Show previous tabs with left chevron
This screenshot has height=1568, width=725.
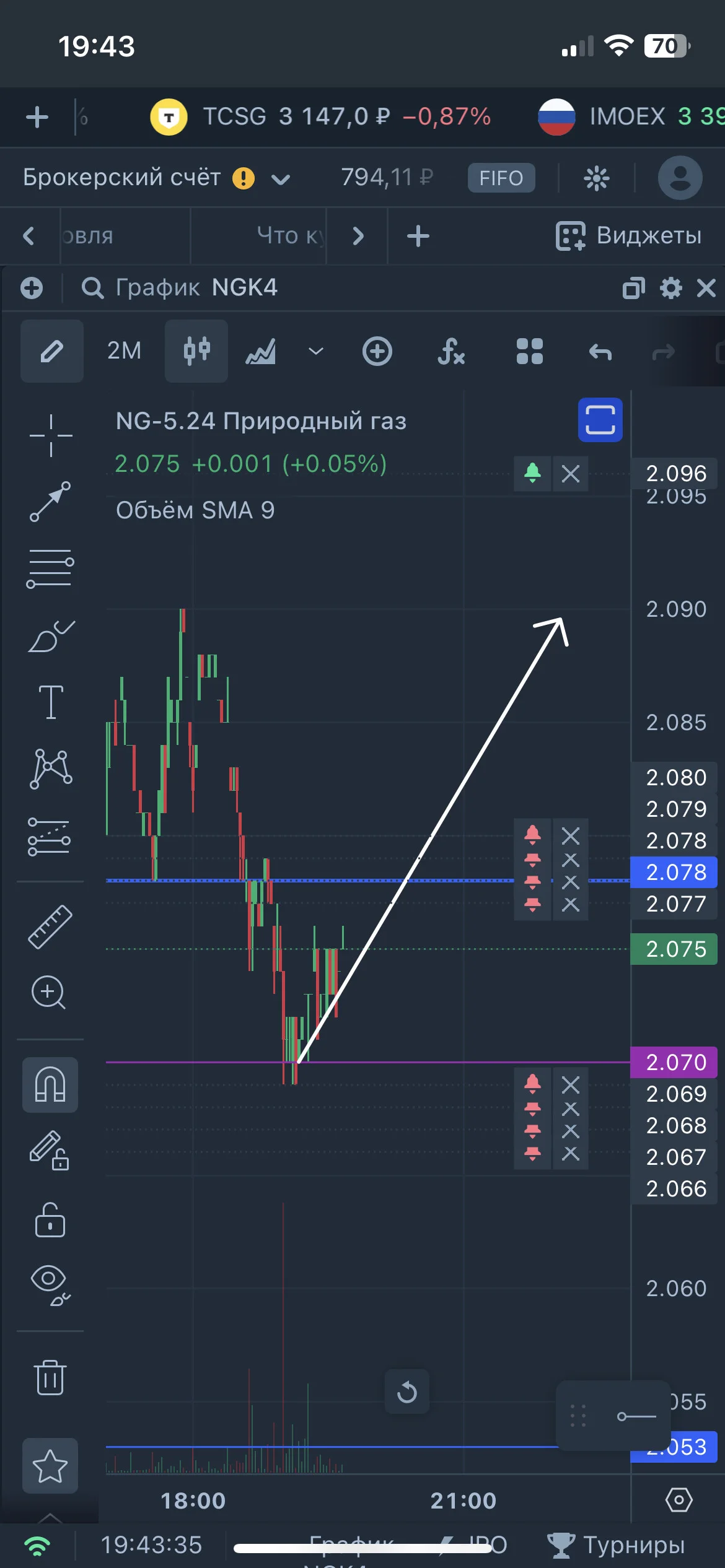click(29, 236)
